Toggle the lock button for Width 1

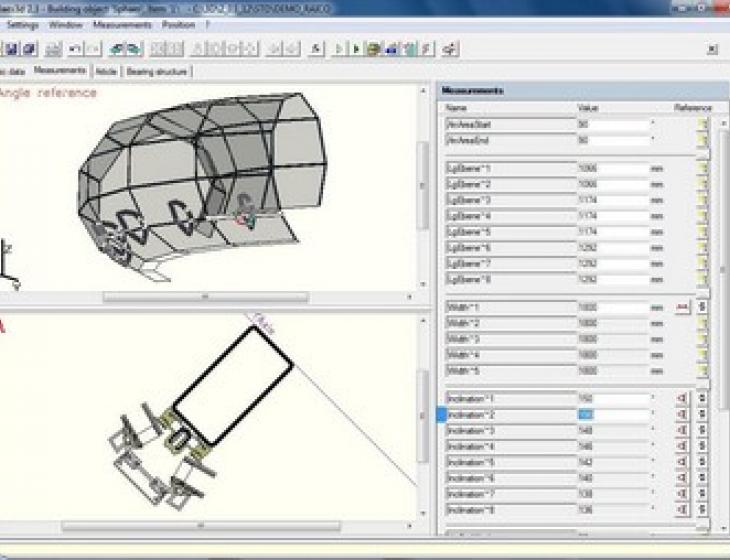(703, 307)
